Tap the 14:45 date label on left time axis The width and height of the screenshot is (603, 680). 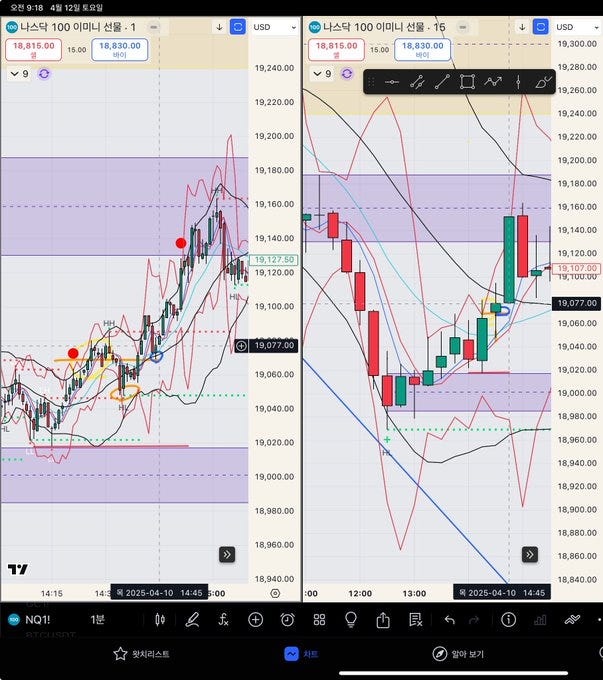[x=159, y=593]
